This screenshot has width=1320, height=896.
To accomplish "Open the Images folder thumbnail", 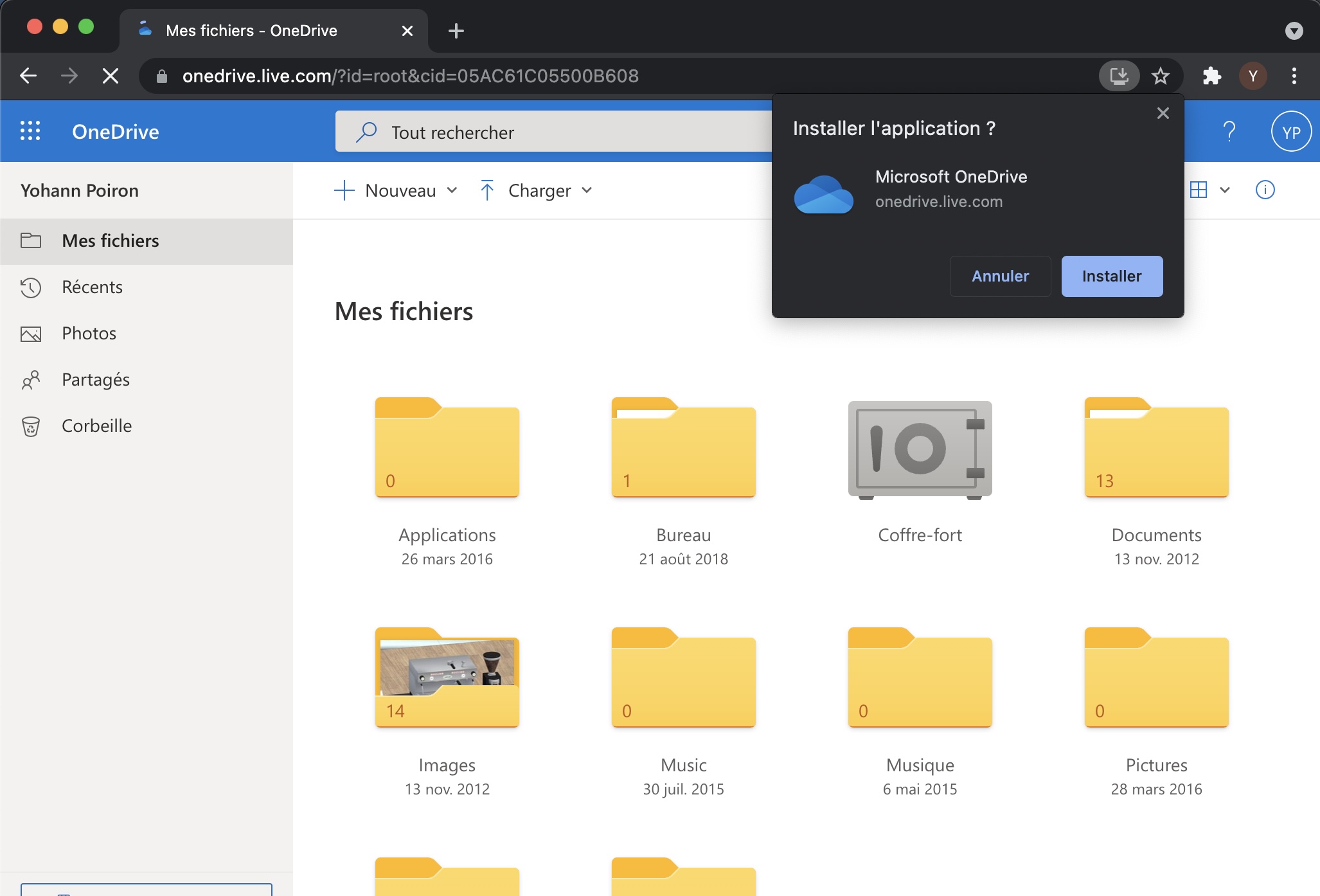I will [x=447, y=678].
